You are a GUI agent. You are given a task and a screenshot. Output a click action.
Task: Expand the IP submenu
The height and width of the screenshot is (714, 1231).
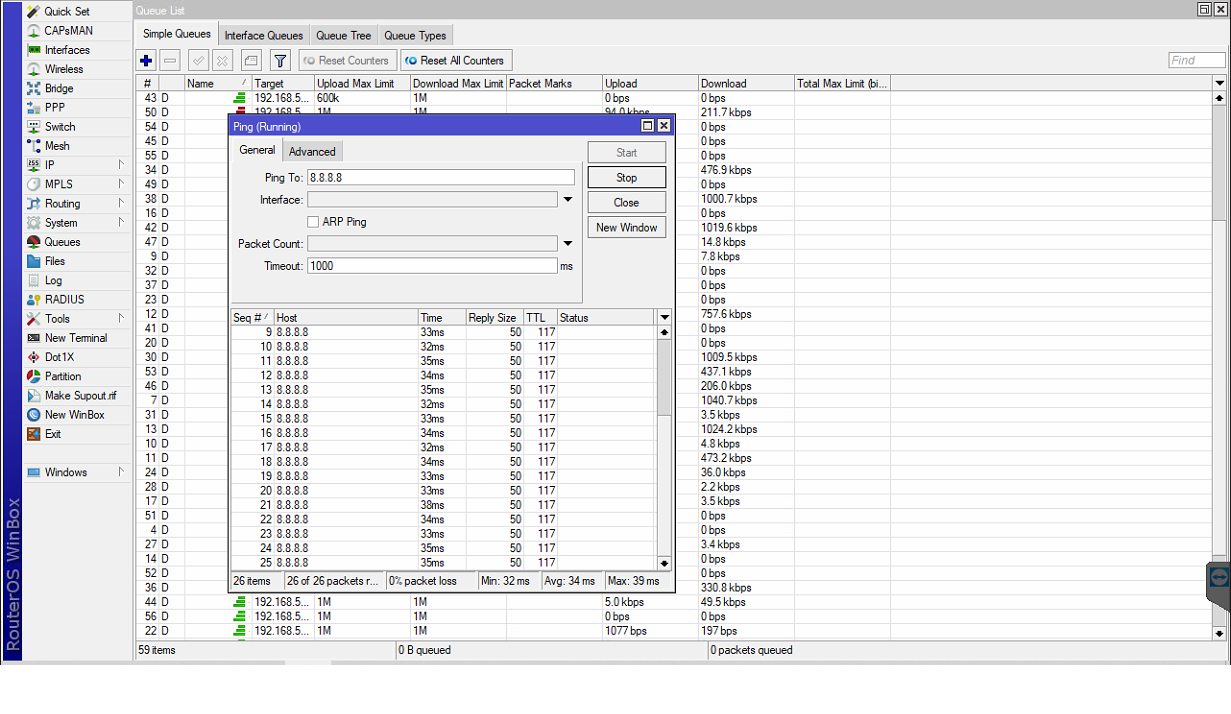121,165
